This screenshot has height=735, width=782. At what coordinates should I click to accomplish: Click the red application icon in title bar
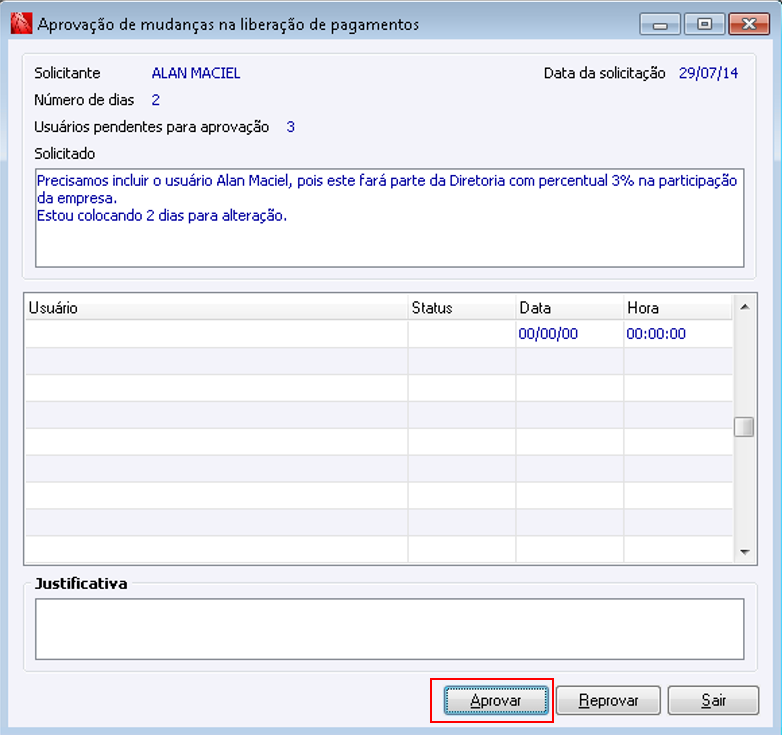tap(21, 23)
